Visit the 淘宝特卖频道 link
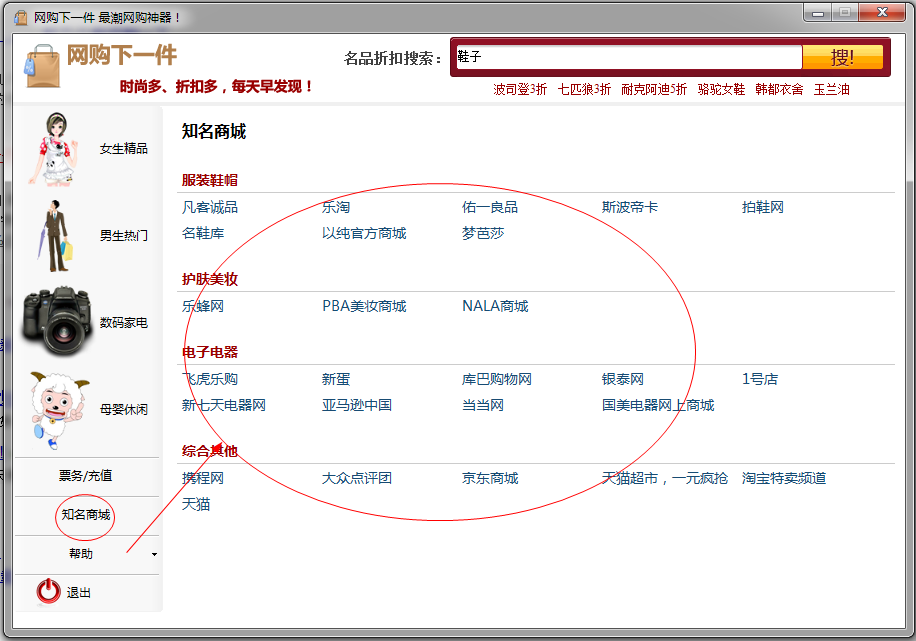This screenshot has width=916, height=641. (x=784, y=479)
